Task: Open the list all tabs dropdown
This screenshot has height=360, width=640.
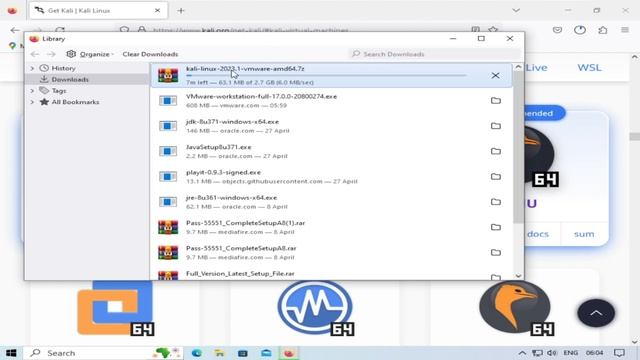Action: 516,11
